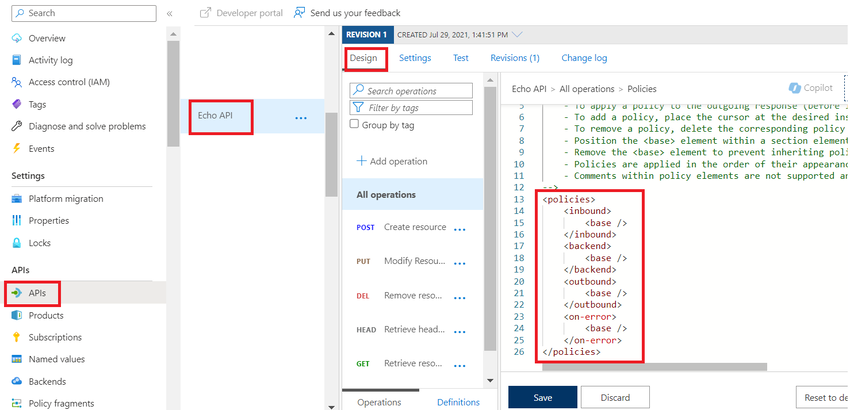
Task: Click the Filter by tags field
Action: pyautogui.click(x=411, y=107)
